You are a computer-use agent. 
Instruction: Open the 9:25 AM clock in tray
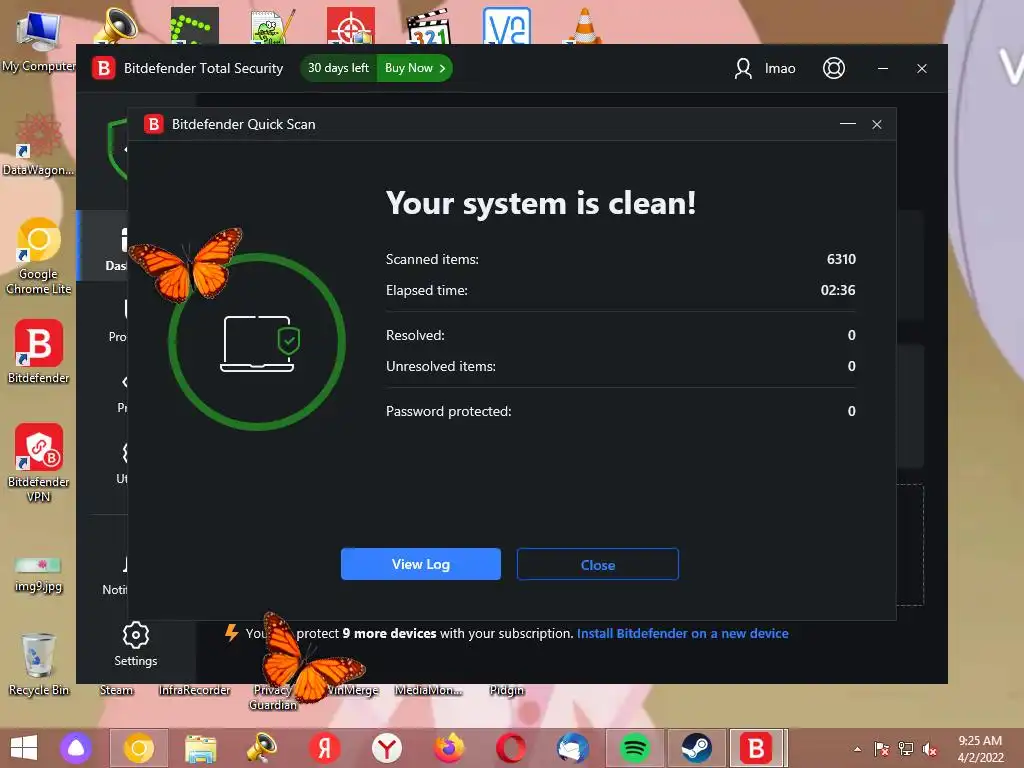pos(980,748)
